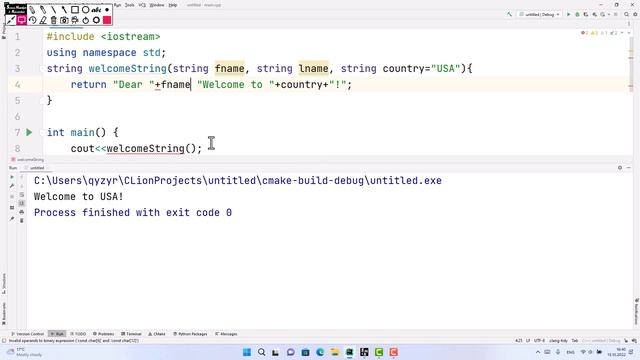Open the Problems tool window tab
640x360 pixels.
click(x=103, y=334)
